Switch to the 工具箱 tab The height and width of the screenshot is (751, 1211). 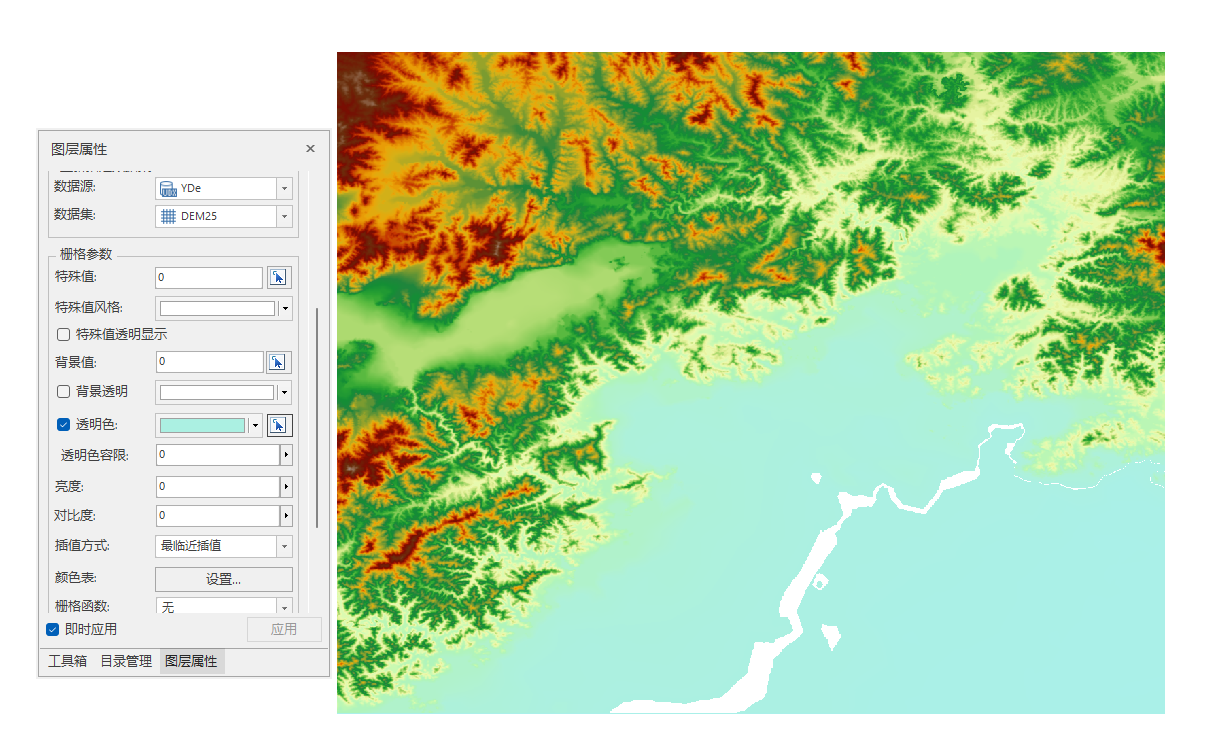[68, 662]
